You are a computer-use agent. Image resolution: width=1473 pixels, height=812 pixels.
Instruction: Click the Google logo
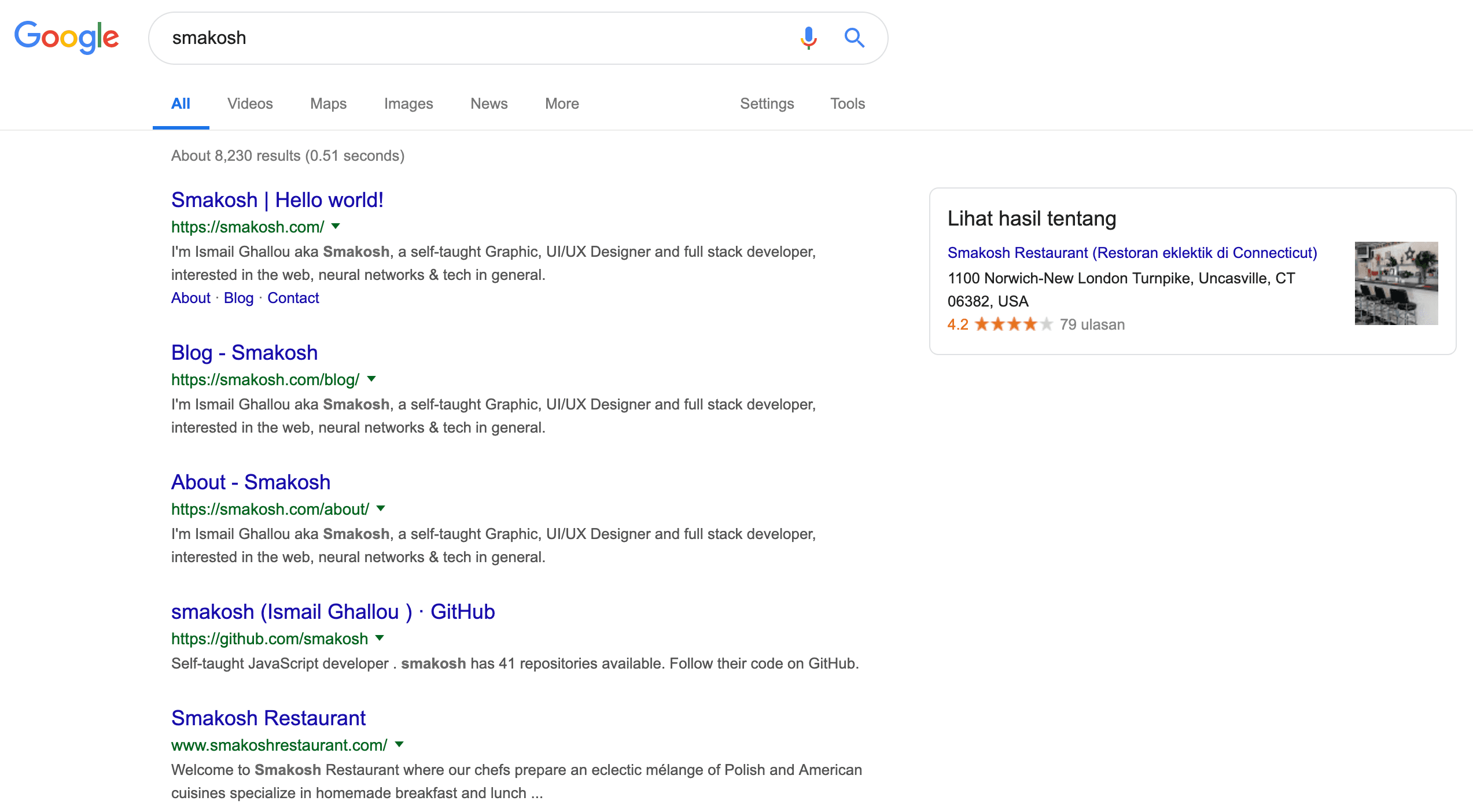(65, 38)
